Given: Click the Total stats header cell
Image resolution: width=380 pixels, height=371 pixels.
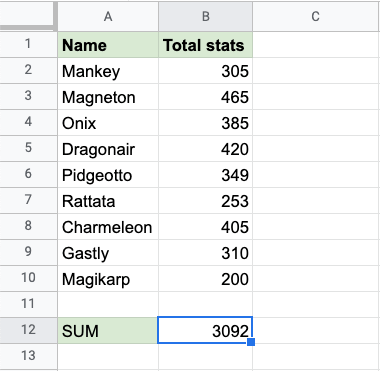Looking at the screenshot, I should [x=205, y=45].
